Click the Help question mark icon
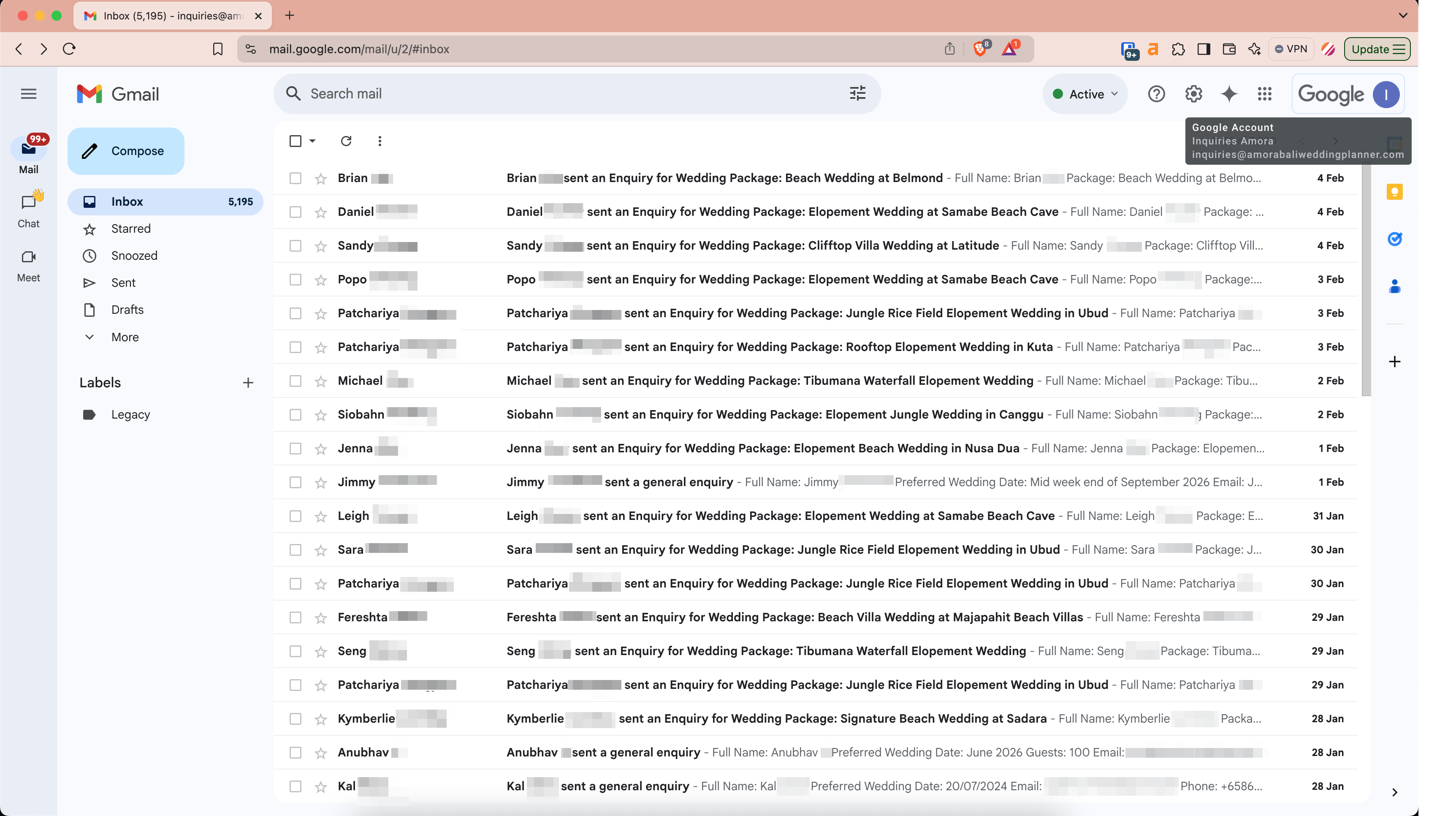Viewport: 1456px width, 816px height. (x=1156, y=94)
